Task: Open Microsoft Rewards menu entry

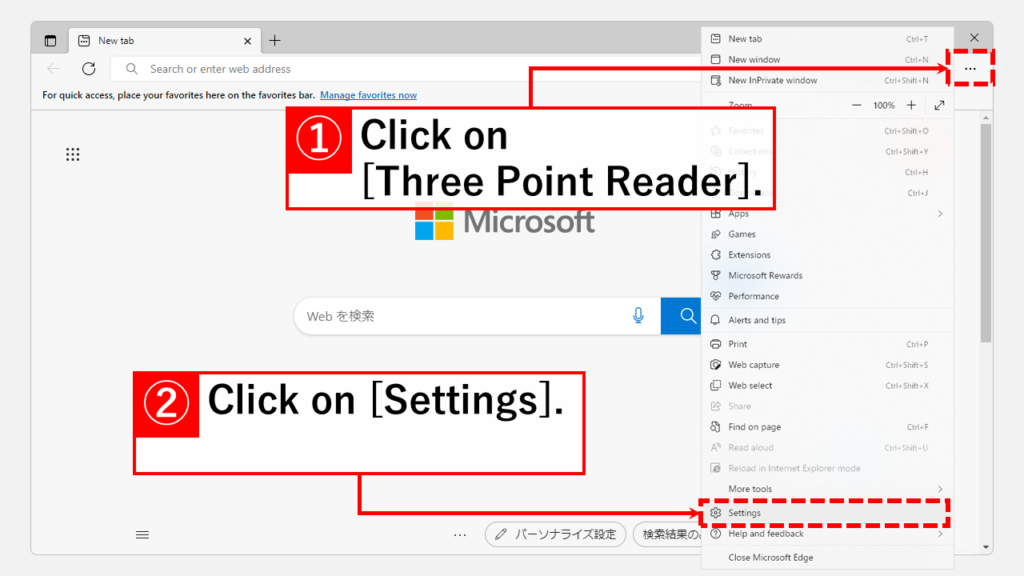Action: [827, 276]
